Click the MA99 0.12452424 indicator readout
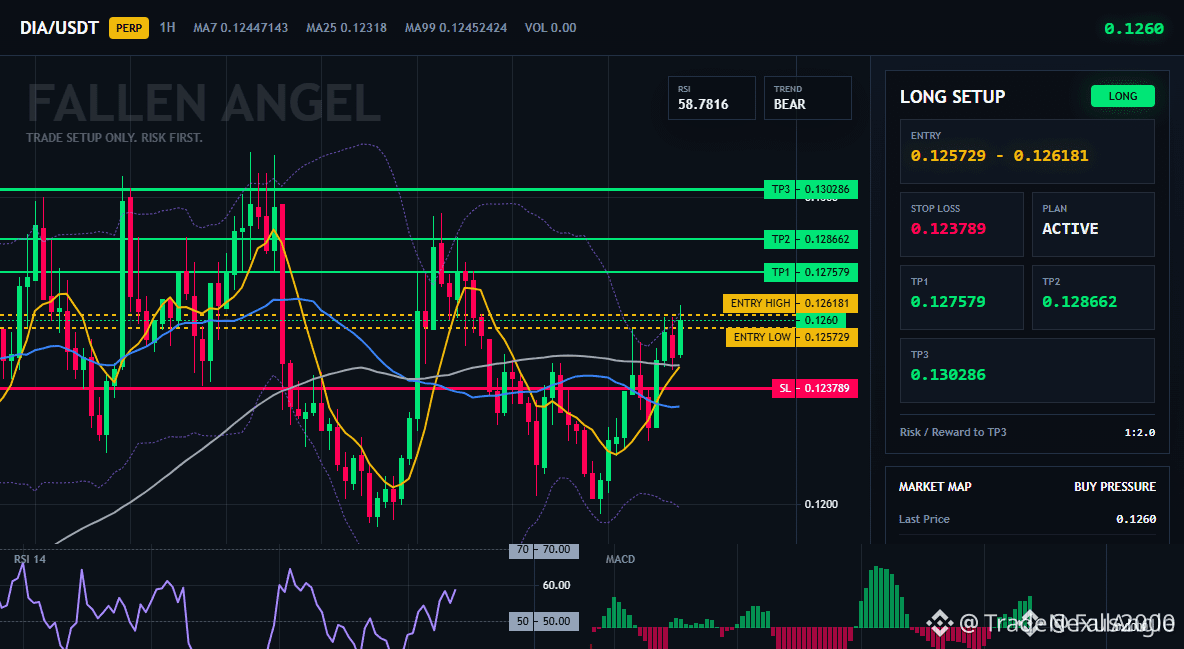Screen dimensions: 1184x649 point(456,28)
